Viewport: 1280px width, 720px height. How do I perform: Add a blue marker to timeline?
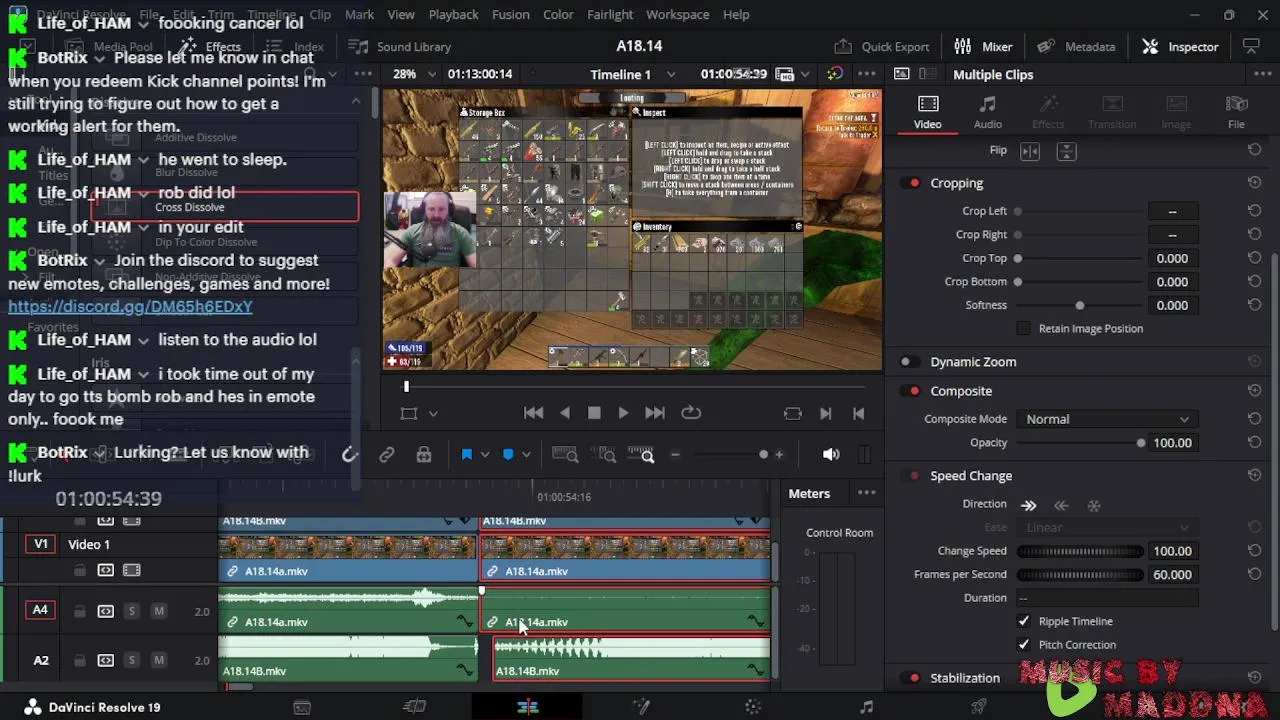(x=508, y=455)
